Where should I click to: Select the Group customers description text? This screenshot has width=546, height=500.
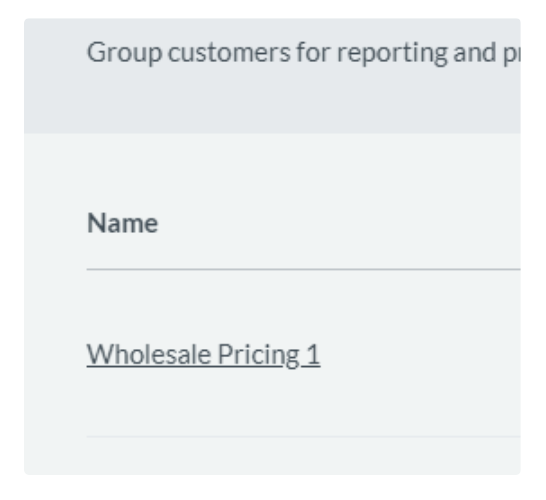coord(303,53)
